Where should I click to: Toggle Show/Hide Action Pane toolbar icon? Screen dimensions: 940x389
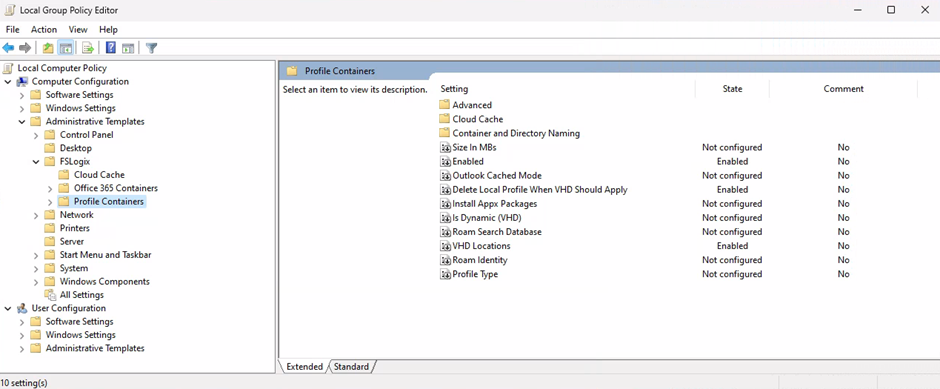click(x=128, y=48)
